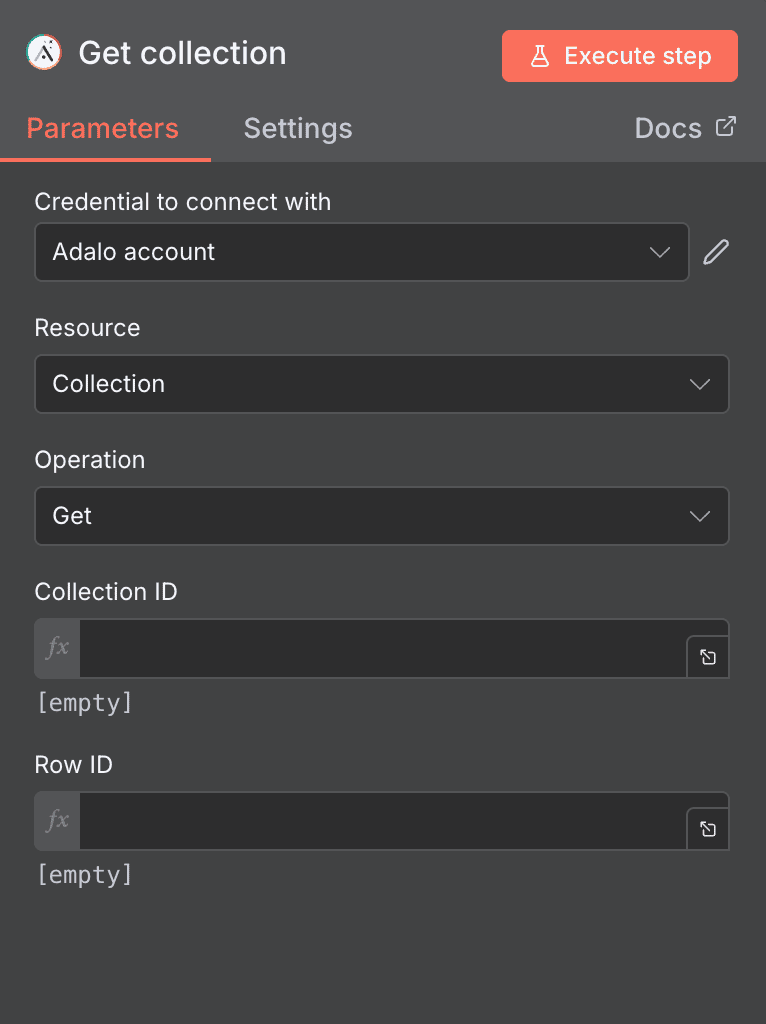Select the Get collection node title
Screen dimensions: 766x1024
pyautogui.click(x=182, y=52)
